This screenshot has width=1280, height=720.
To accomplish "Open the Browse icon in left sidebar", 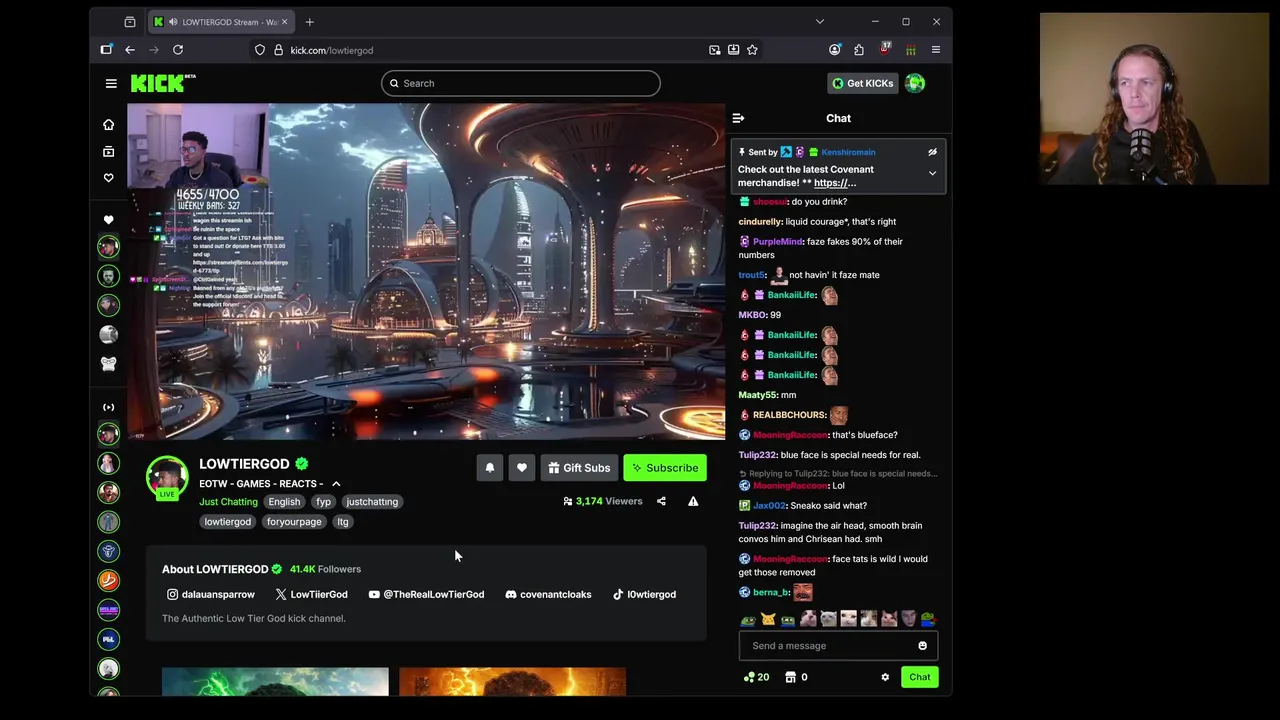I will click(x=108, y=151).
